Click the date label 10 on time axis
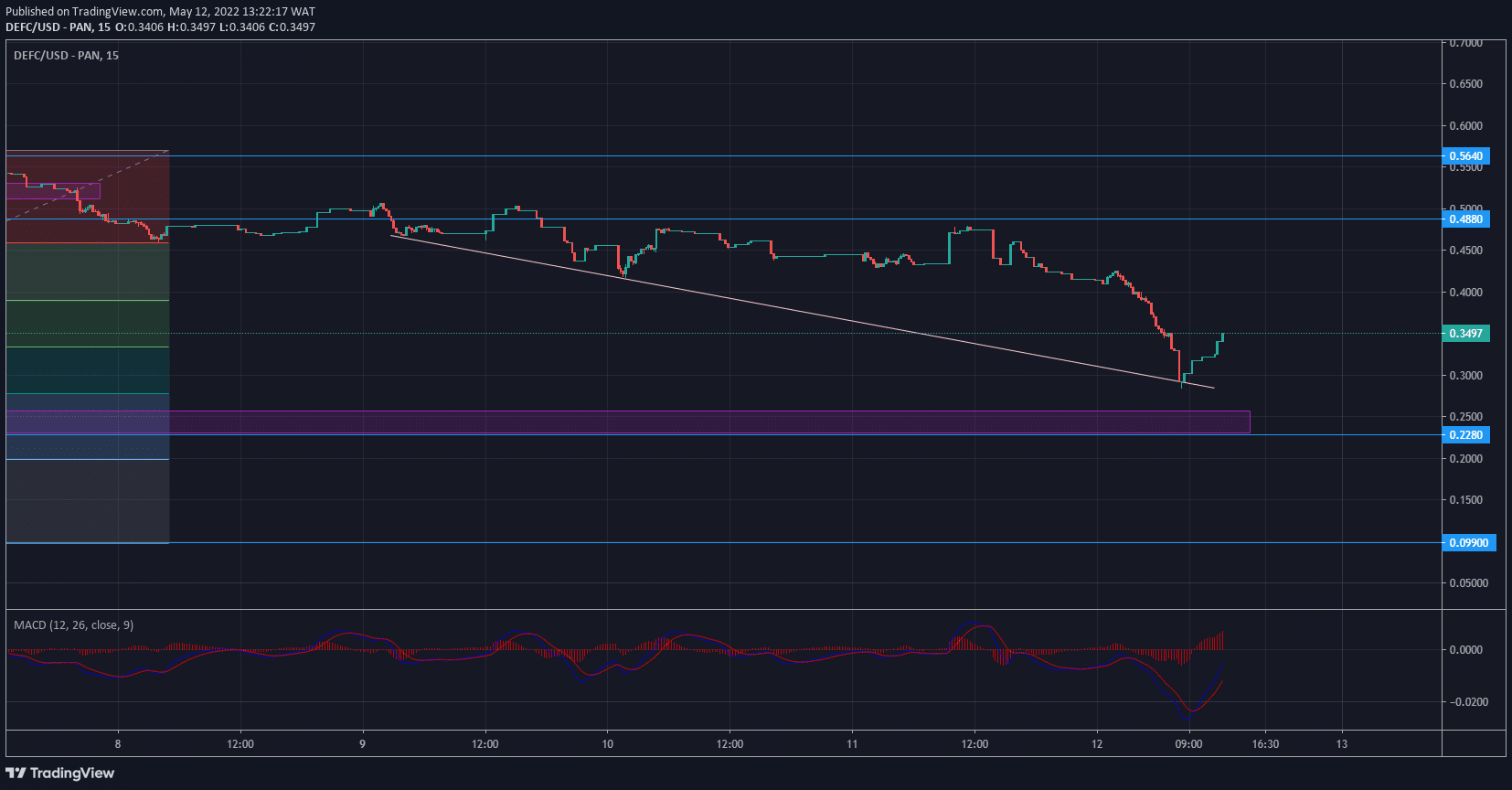The image size is (1512, 790). point(608,744)
